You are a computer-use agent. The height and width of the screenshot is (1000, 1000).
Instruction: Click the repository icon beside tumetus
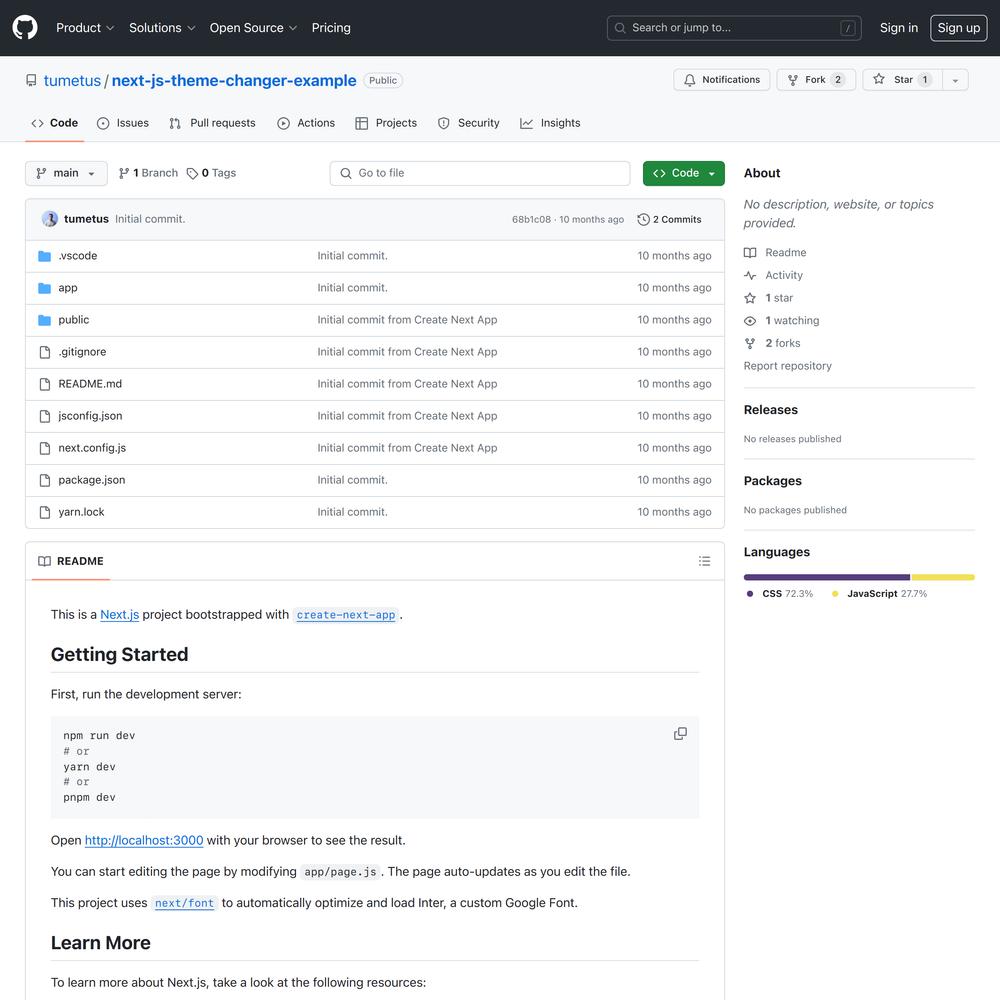tap(31, 80)
